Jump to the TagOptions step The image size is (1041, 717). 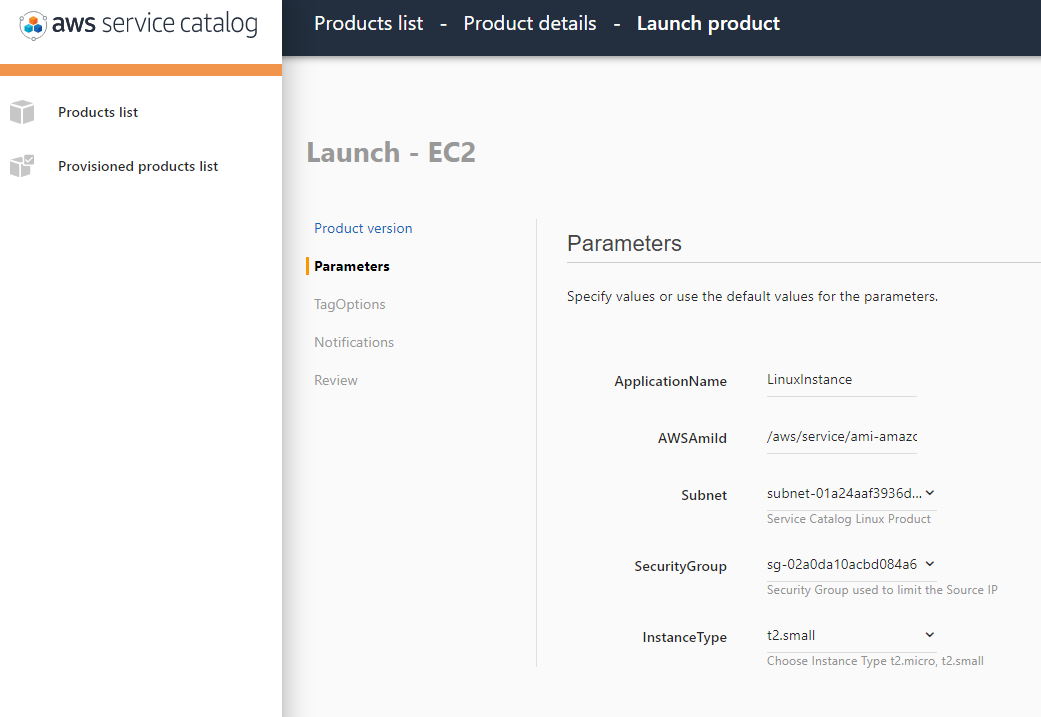point(350,304)
